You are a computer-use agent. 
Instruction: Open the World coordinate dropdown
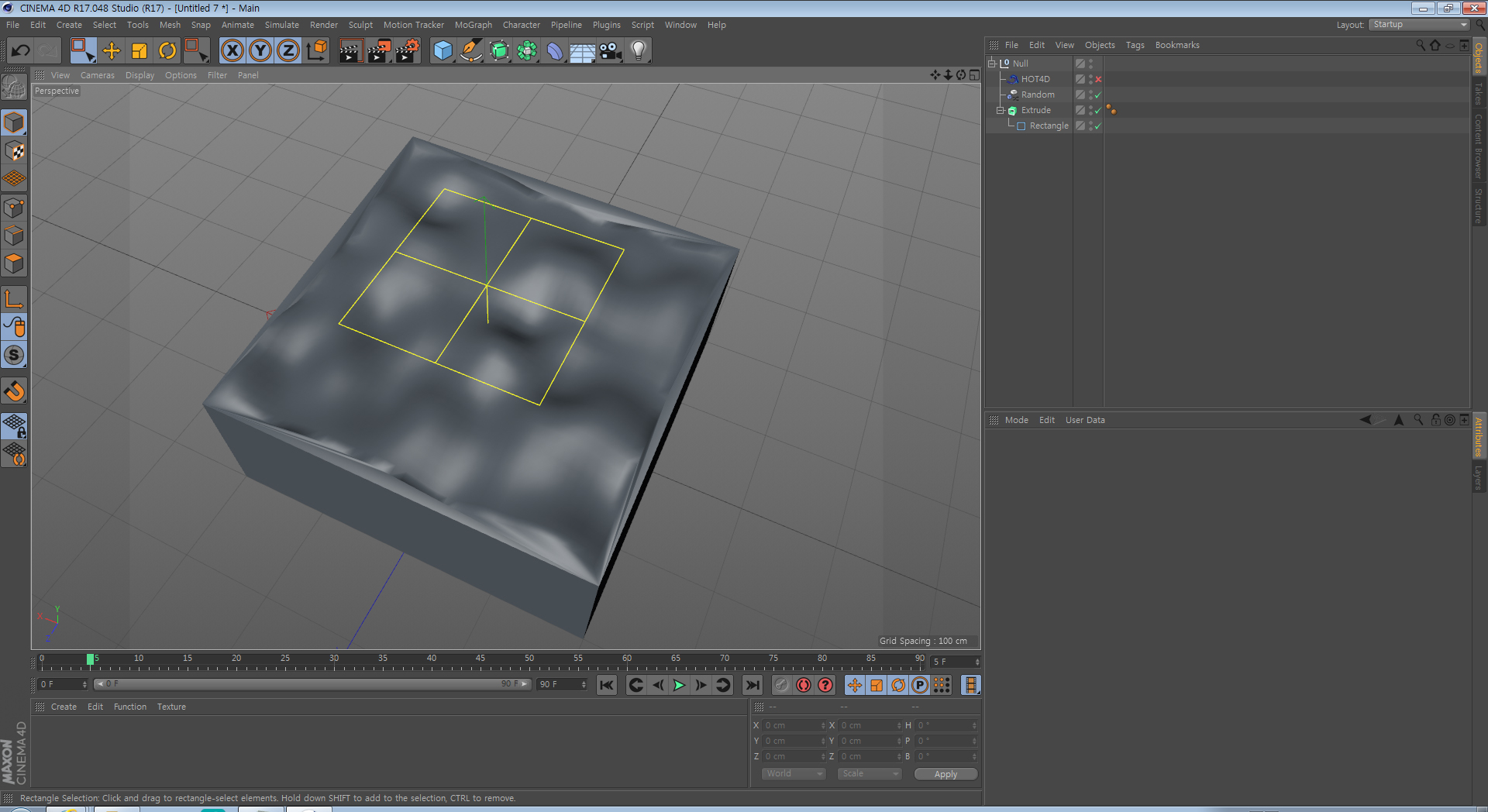794,773
